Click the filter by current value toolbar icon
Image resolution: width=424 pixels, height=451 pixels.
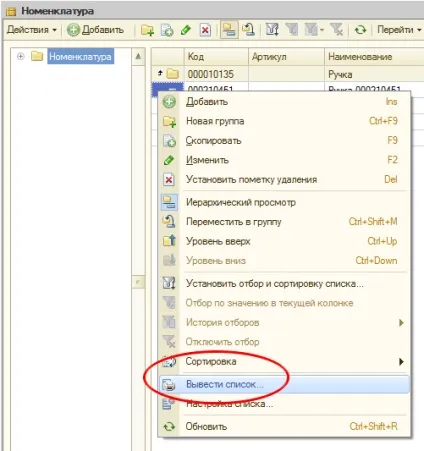(292, 30)
